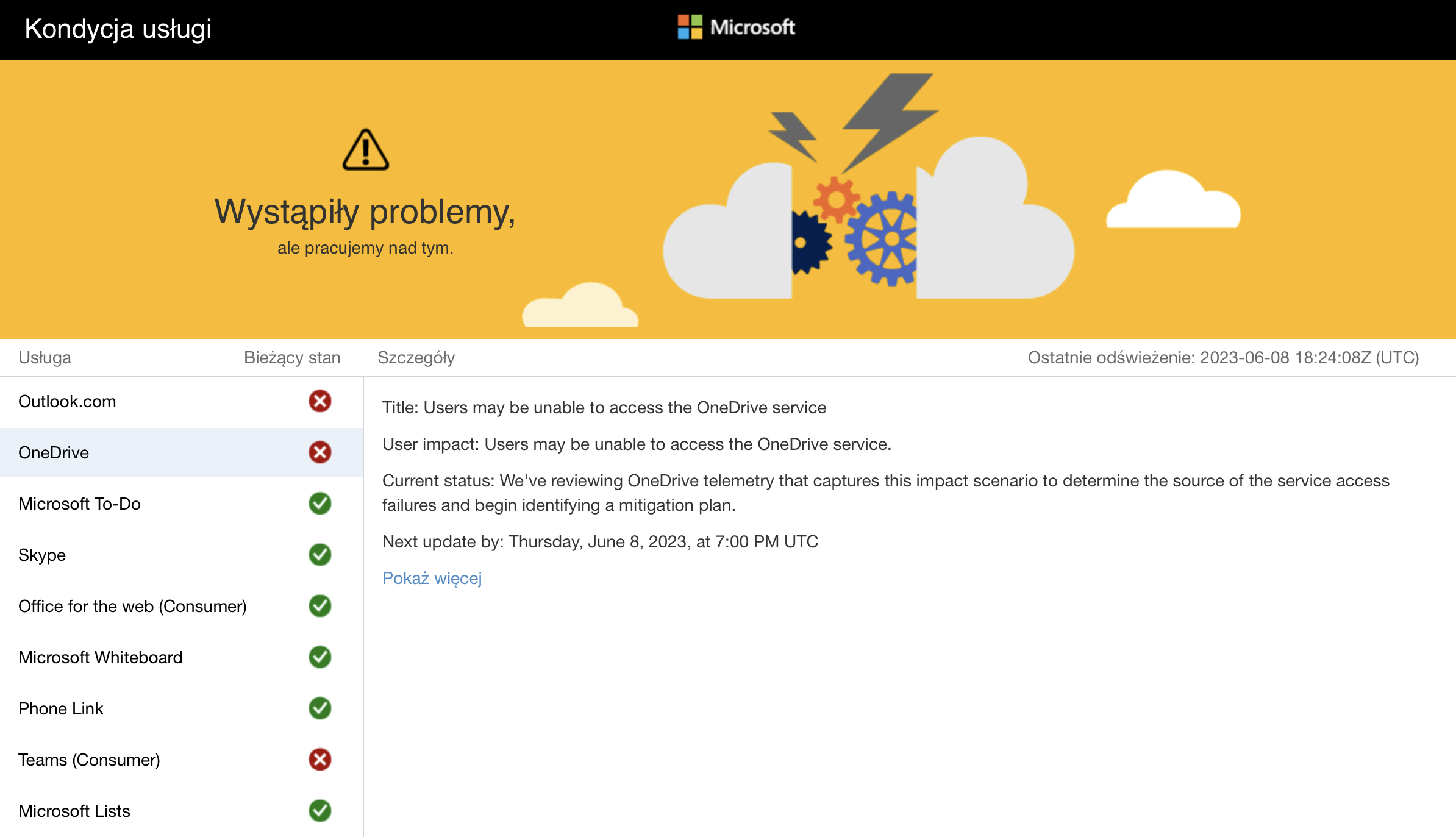Click the Microsoft logo in header

click(x=736, y=27)
